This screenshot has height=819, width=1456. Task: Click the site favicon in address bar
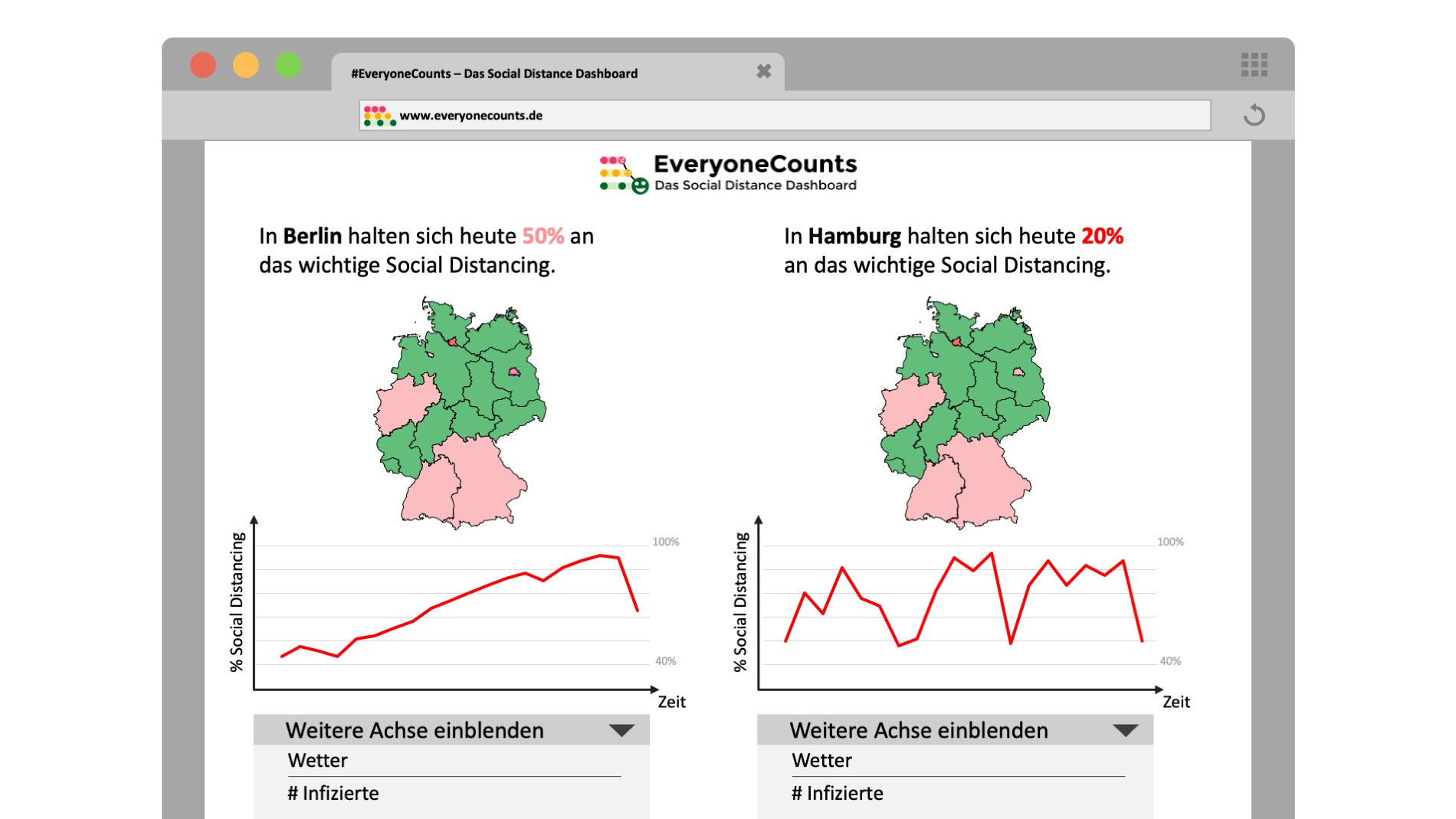coord(379,116)
